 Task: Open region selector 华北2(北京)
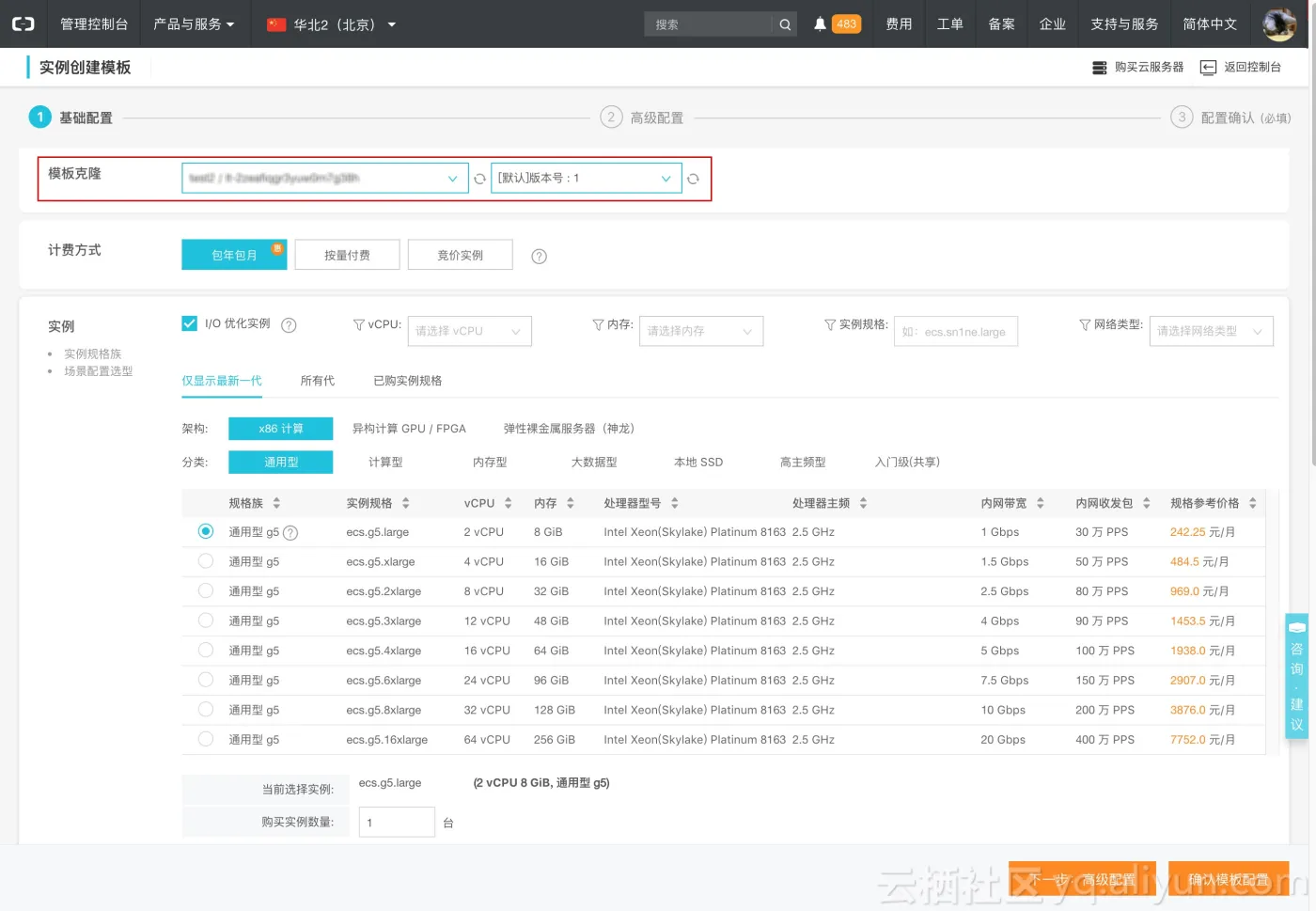tap(332, 24)
